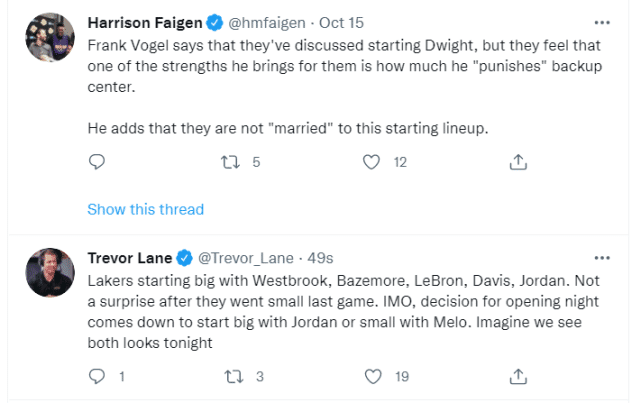
Task: Open Harrison Faigen's profile picture
Action: pyautogui.click(x=49, y=38)
